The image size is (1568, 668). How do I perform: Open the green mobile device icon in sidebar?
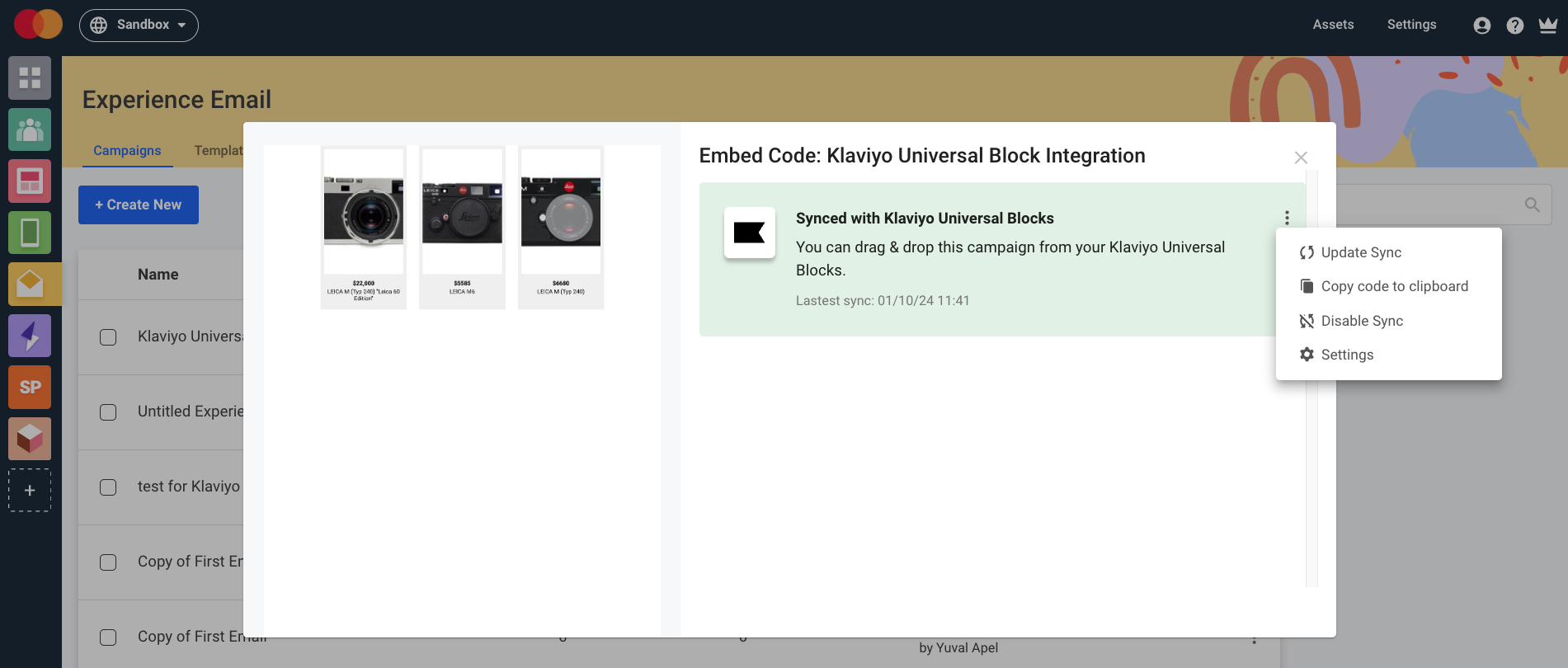(x=30, y=233)
